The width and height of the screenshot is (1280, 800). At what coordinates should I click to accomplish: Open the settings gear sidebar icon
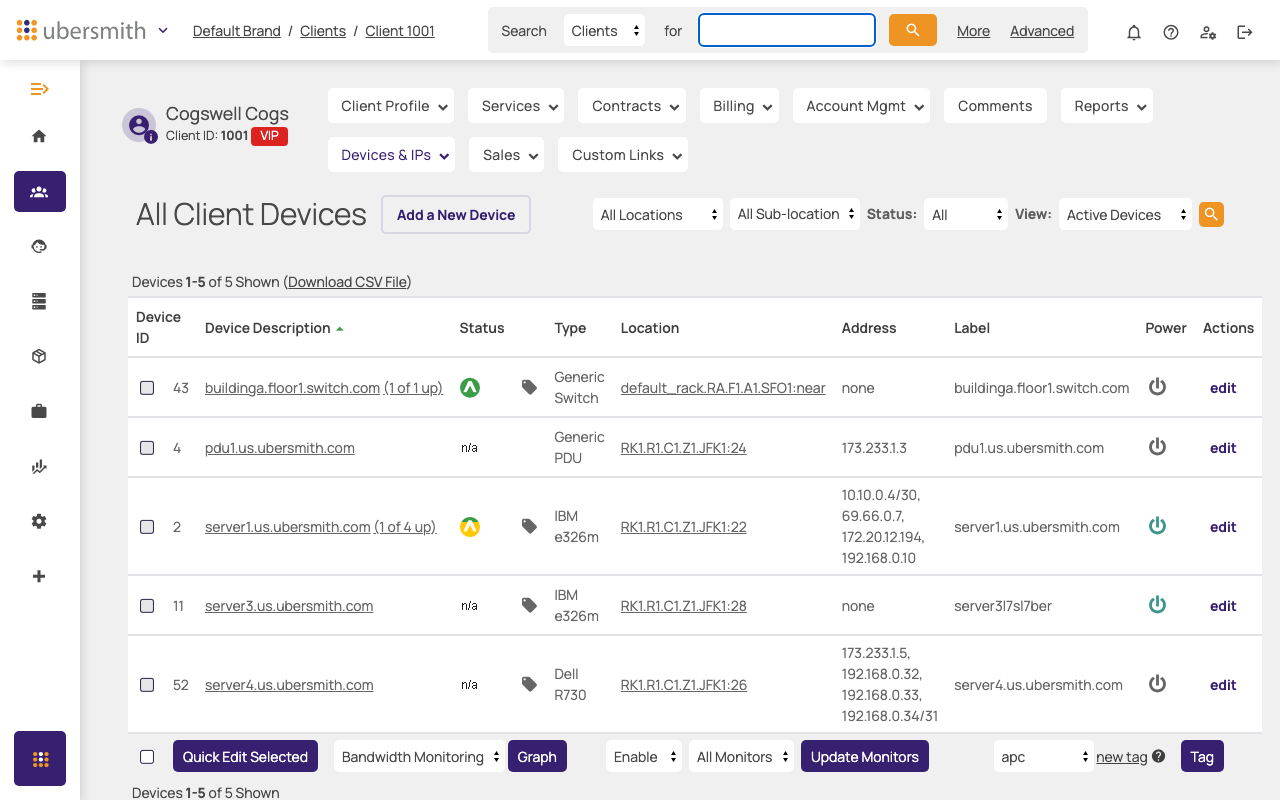tap(39, 521)
